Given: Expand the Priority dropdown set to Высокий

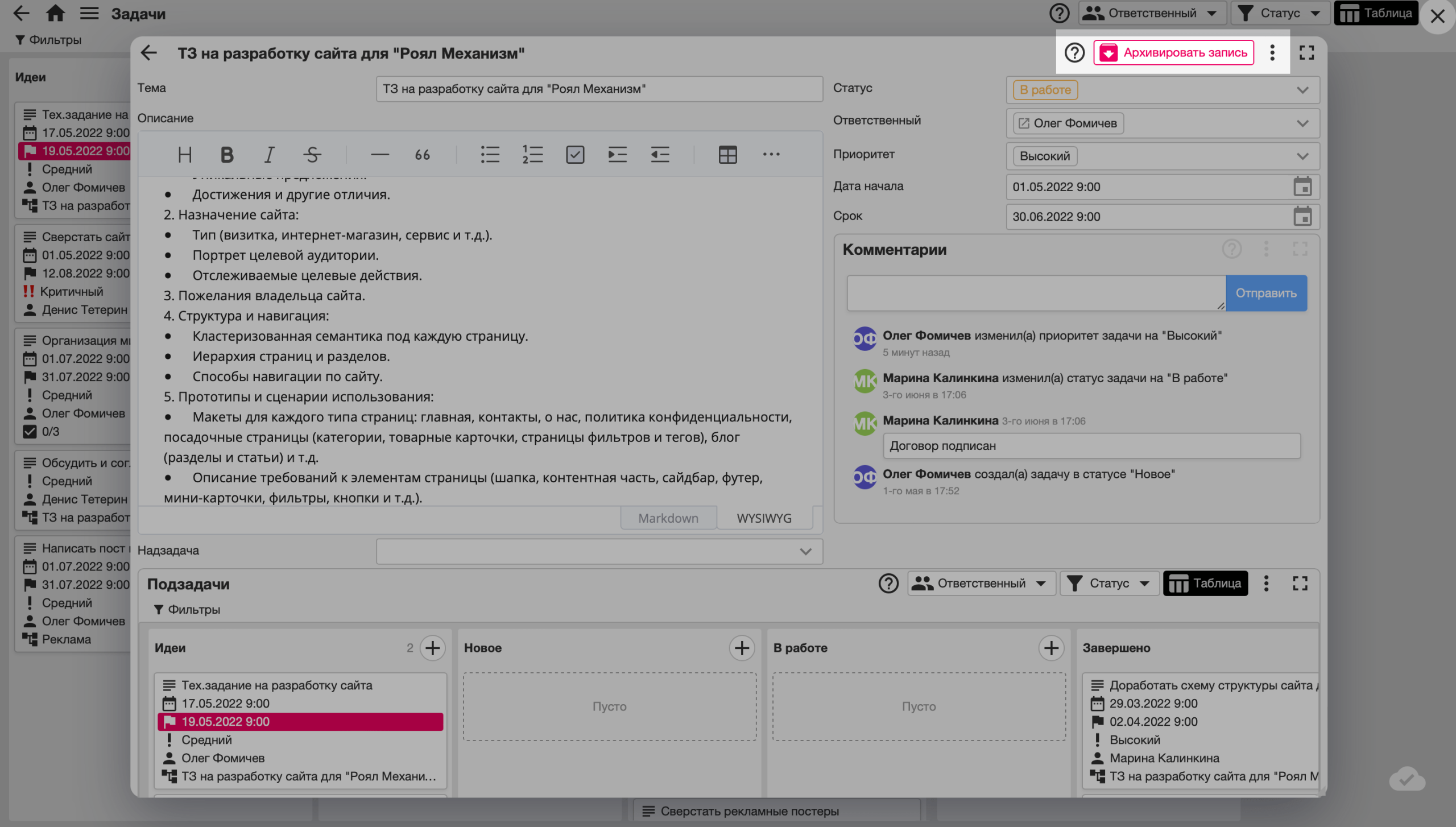Looking at the screenshot, I should click(x=1302, y=156).
